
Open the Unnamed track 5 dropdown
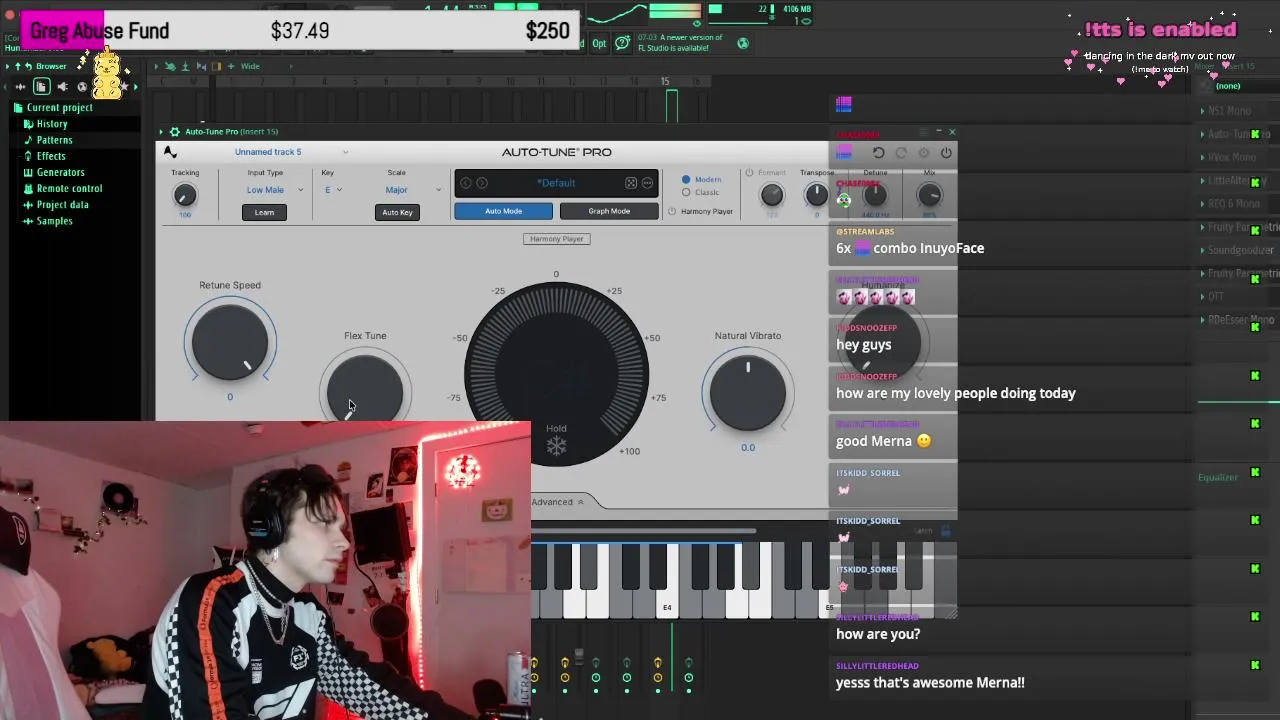click(291, 152)
